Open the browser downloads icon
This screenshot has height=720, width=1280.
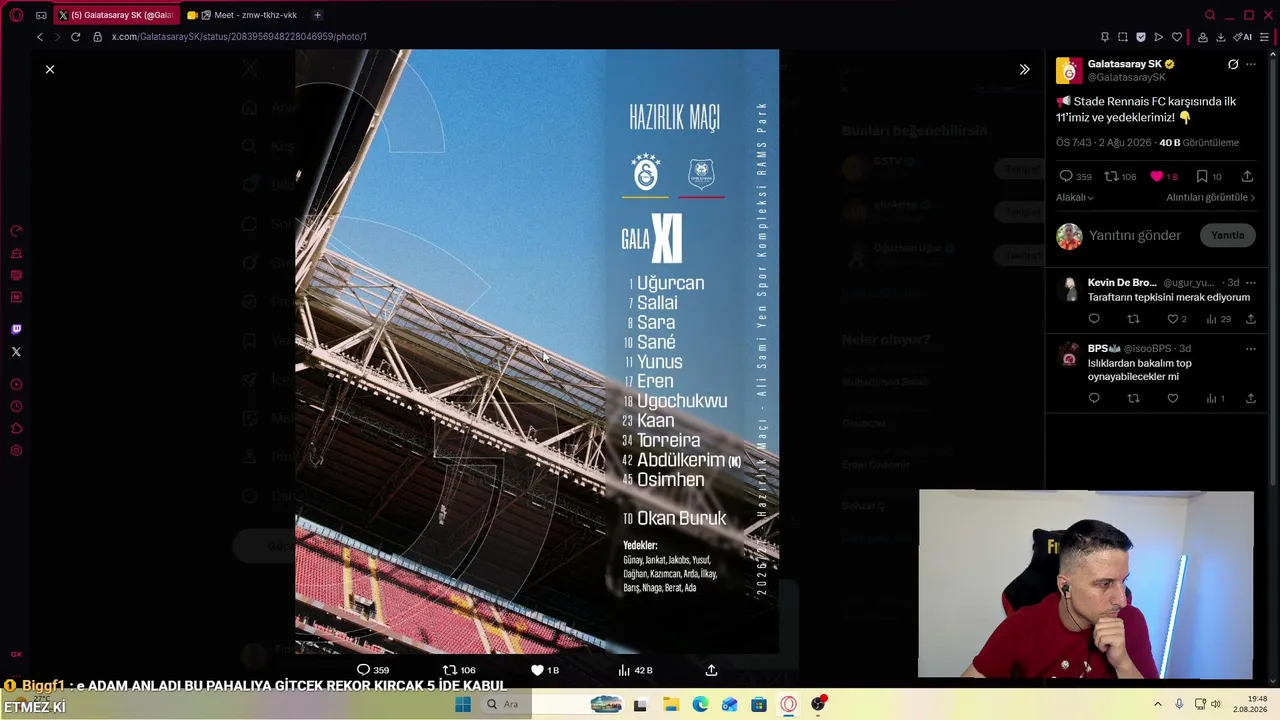pos(1220,37)
